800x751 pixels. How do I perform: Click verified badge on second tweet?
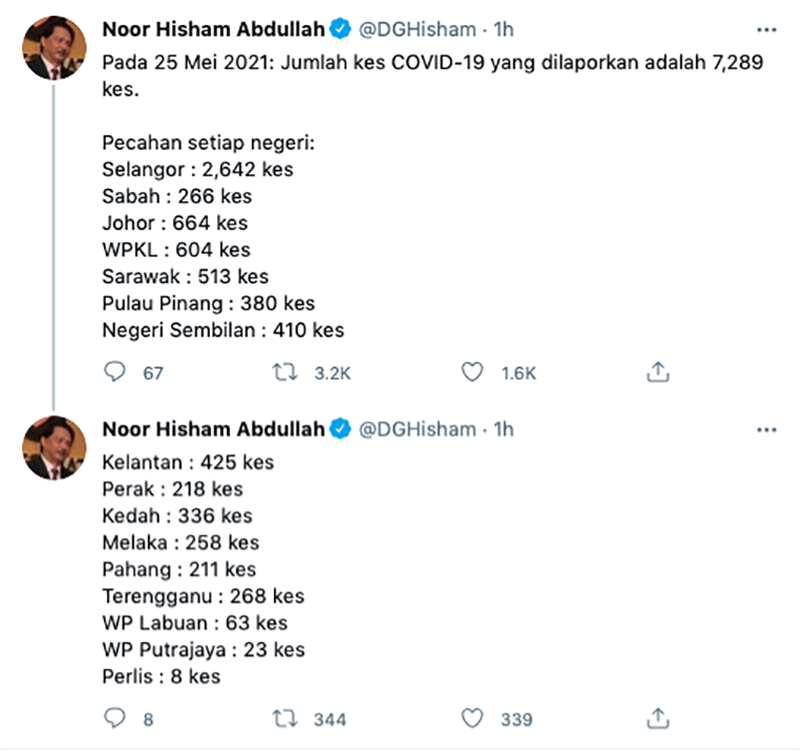(340, 429)
